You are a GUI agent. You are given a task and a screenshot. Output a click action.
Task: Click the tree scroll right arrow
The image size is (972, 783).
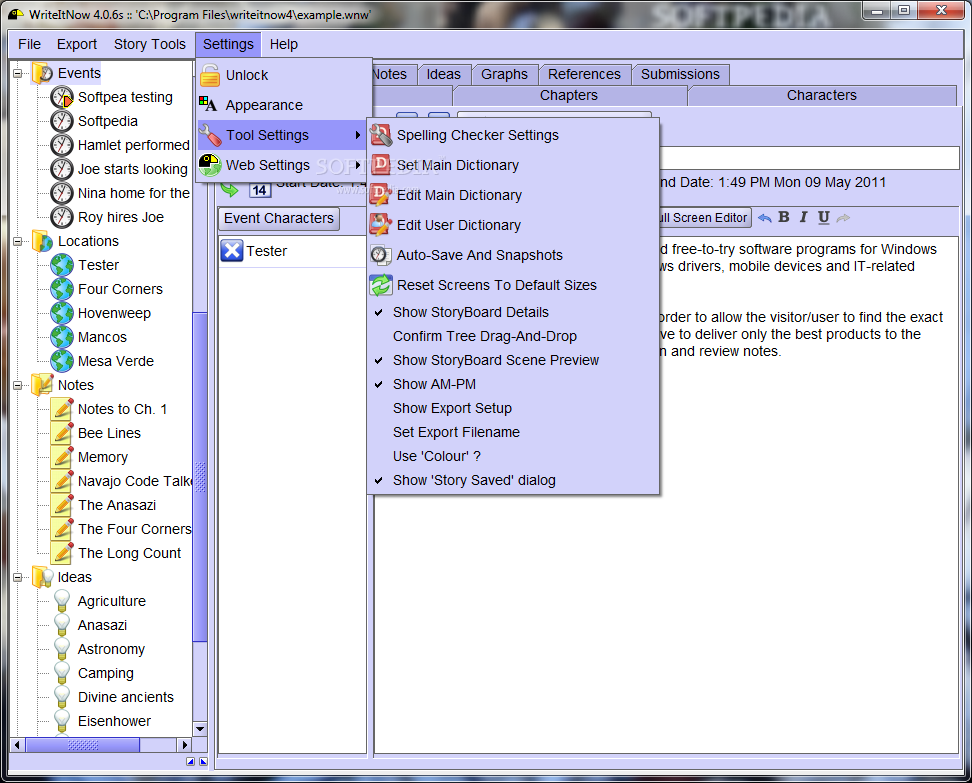[184, 745]
